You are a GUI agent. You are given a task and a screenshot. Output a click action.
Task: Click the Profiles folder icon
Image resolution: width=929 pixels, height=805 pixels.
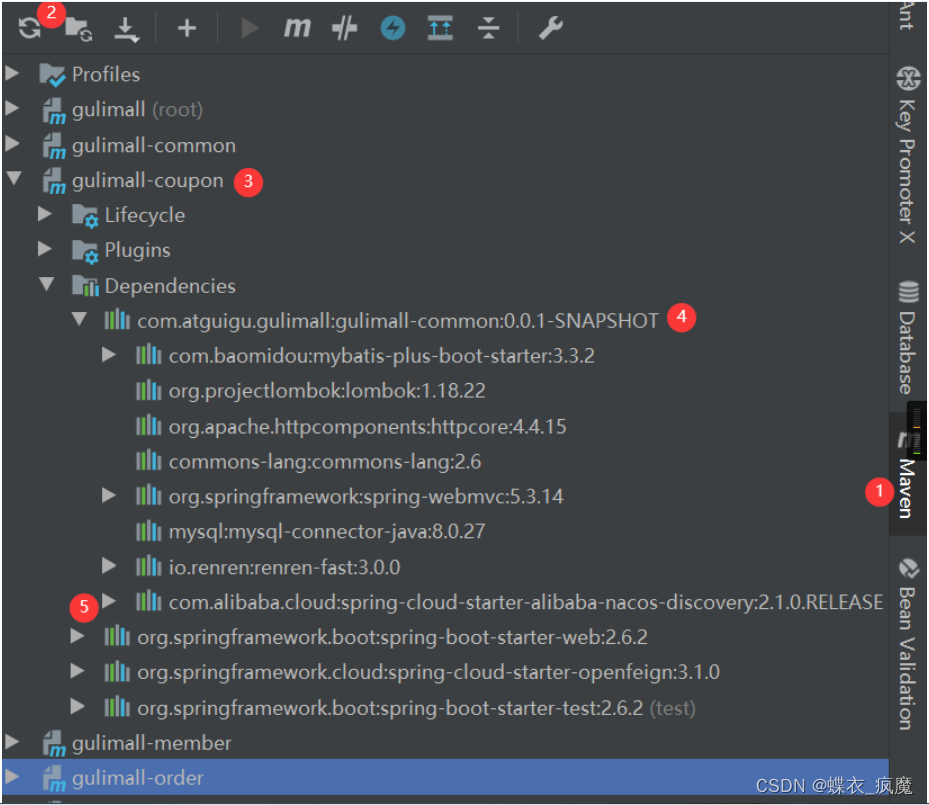pos(52,75)
